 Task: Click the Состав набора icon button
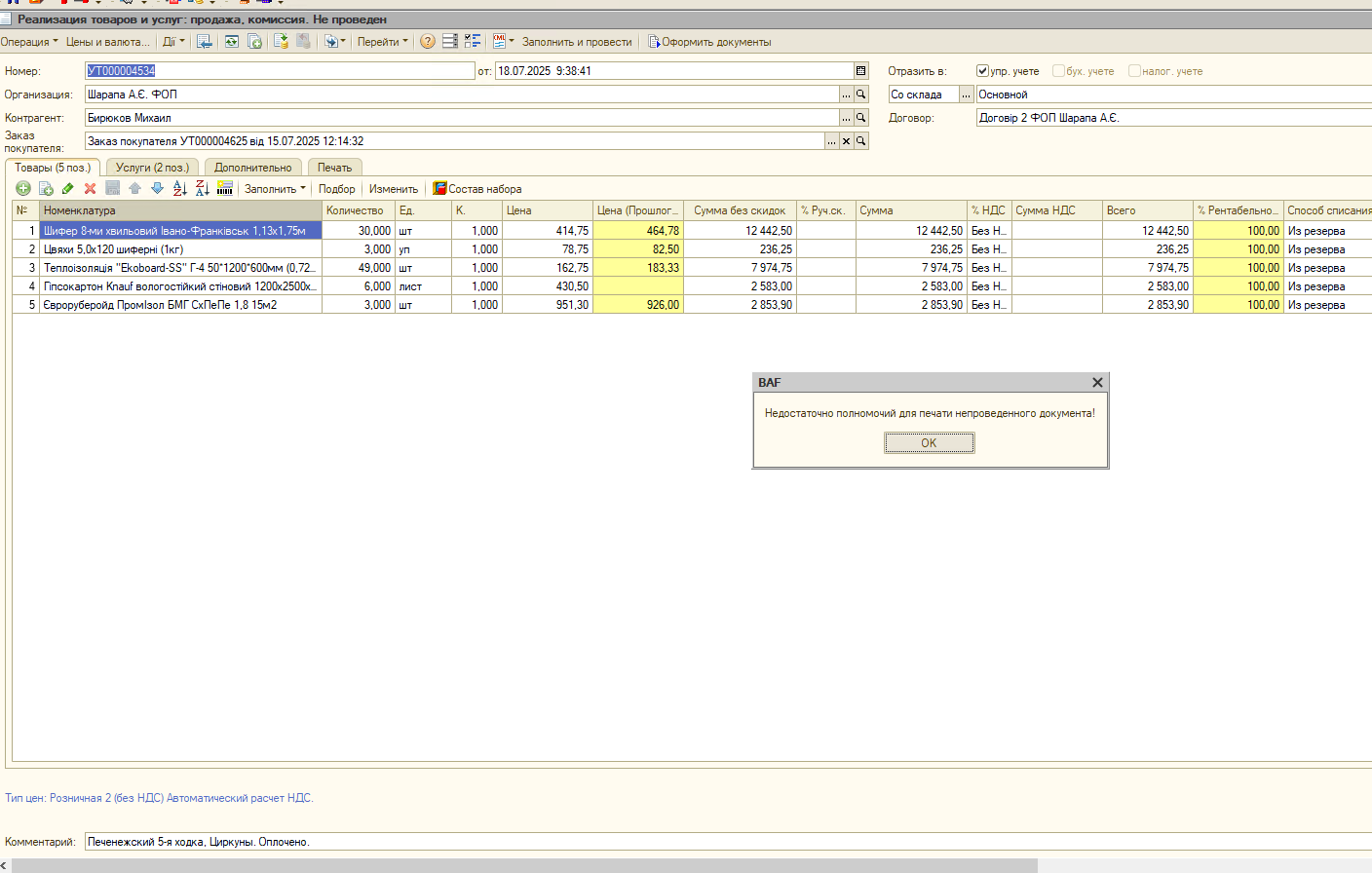(x=477, y=189)
